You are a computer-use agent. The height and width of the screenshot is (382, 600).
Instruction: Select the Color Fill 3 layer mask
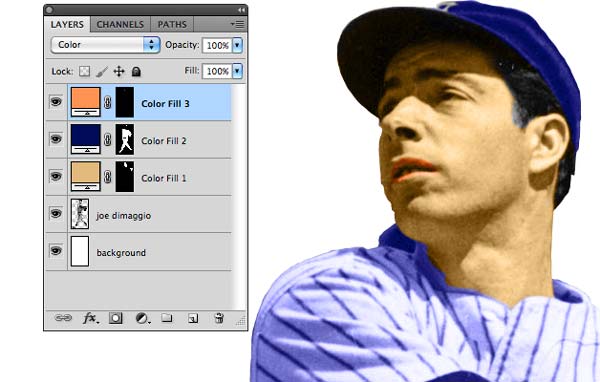click(125, 102)
